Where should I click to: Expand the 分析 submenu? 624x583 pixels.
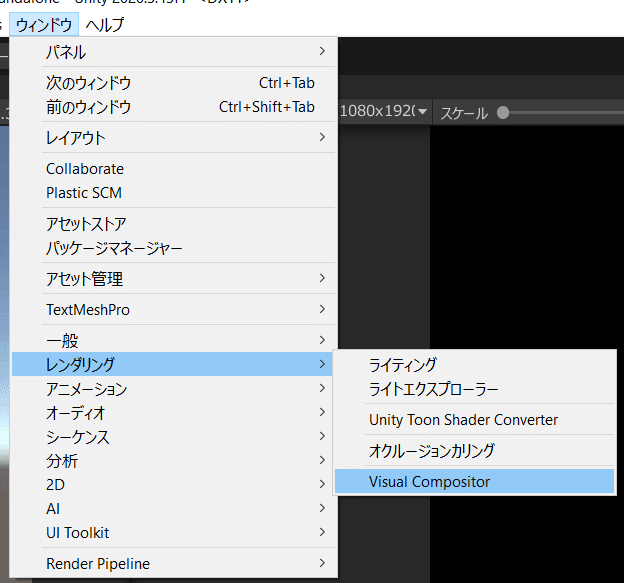click(174, 460)
